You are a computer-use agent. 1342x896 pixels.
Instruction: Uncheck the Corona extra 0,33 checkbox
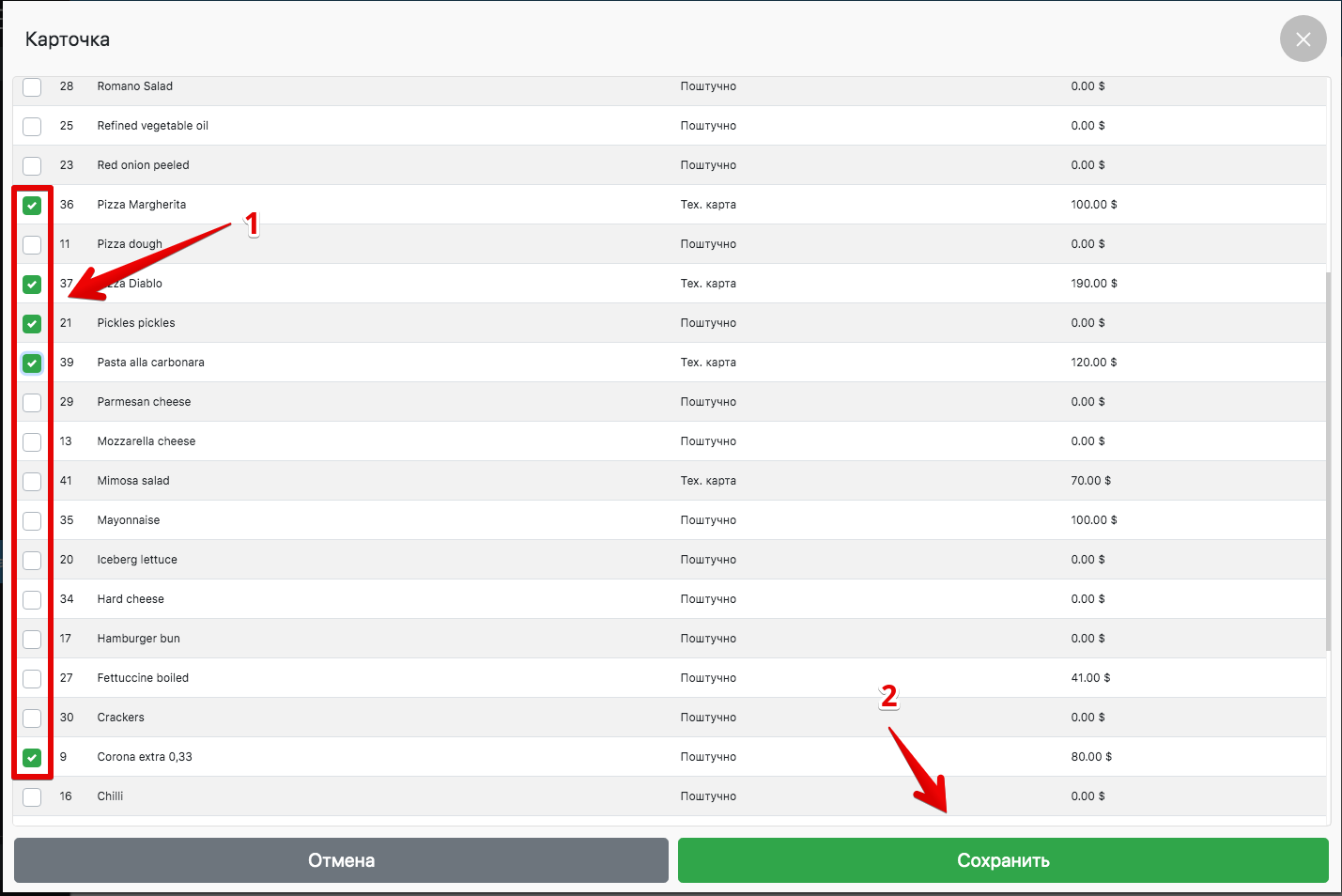pyautogui.click(x=32, y=758)
